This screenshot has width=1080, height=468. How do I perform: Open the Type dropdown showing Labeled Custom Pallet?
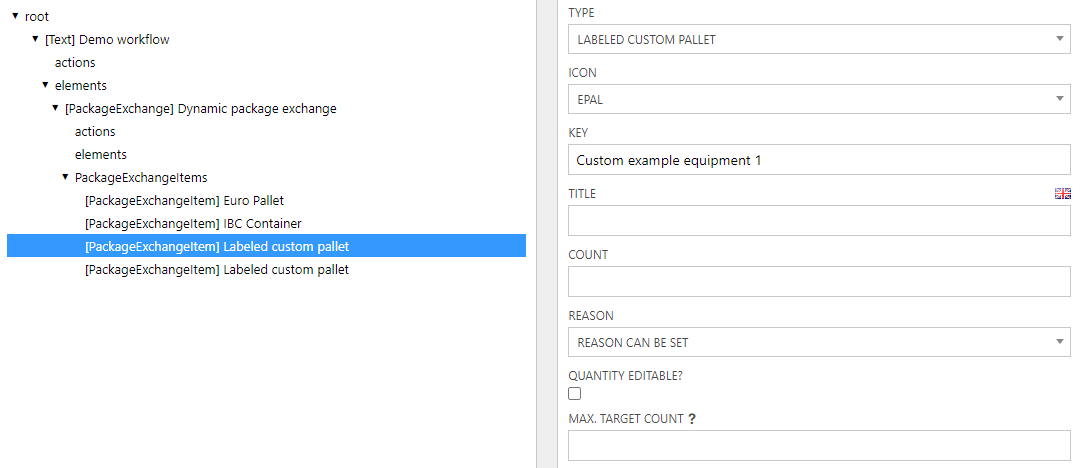[x=819, y=40]
